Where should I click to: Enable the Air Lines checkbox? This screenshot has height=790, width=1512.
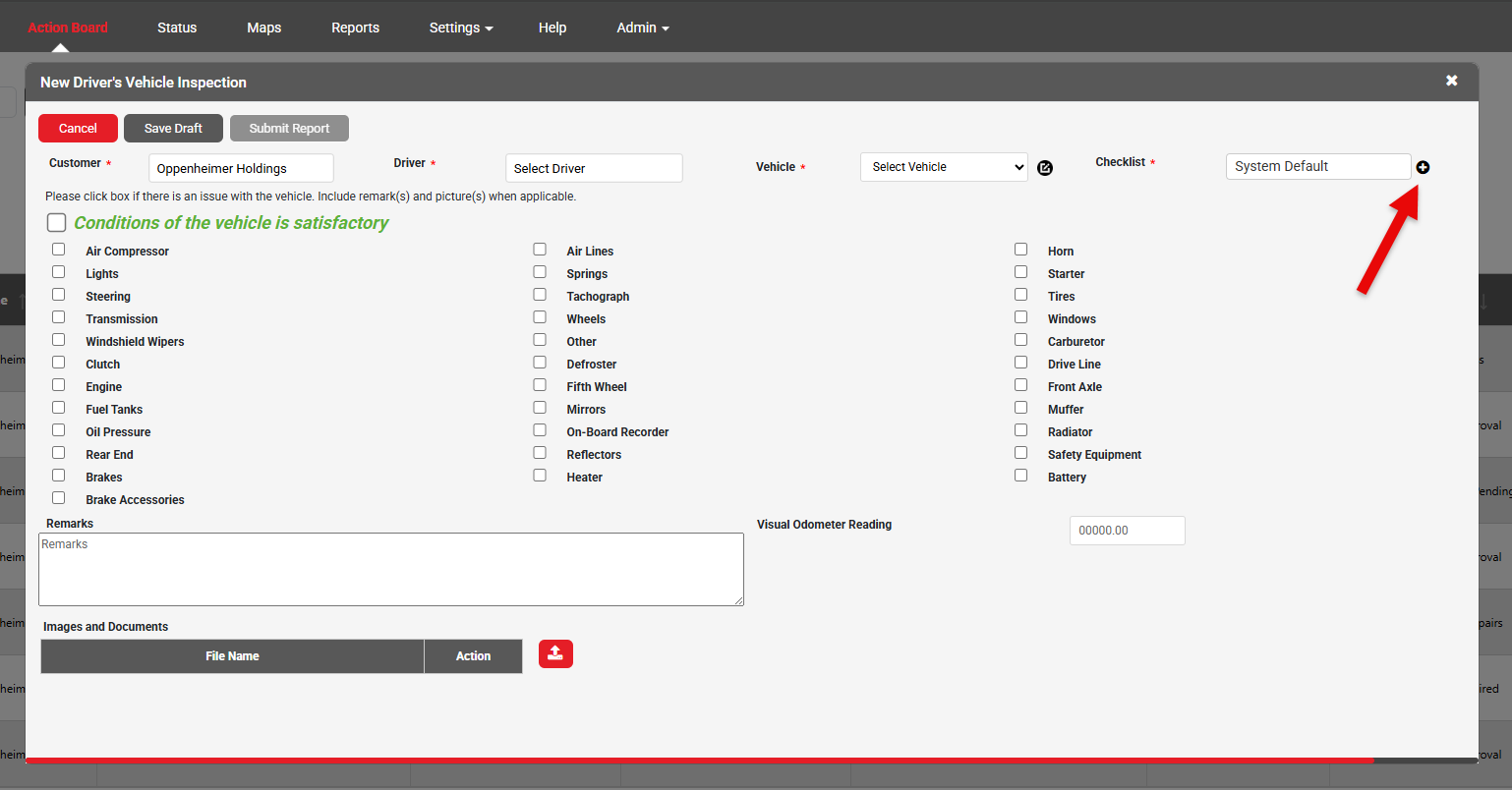click(x=540, y=250)
